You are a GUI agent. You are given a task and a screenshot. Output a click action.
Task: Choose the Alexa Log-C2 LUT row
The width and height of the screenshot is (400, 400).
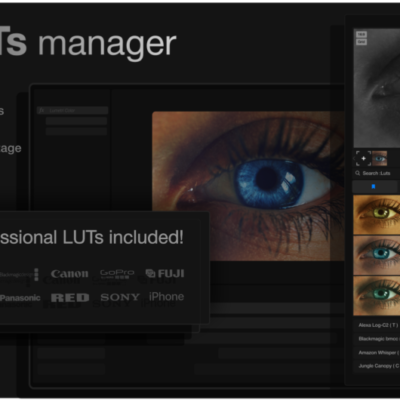coord(377,325)
